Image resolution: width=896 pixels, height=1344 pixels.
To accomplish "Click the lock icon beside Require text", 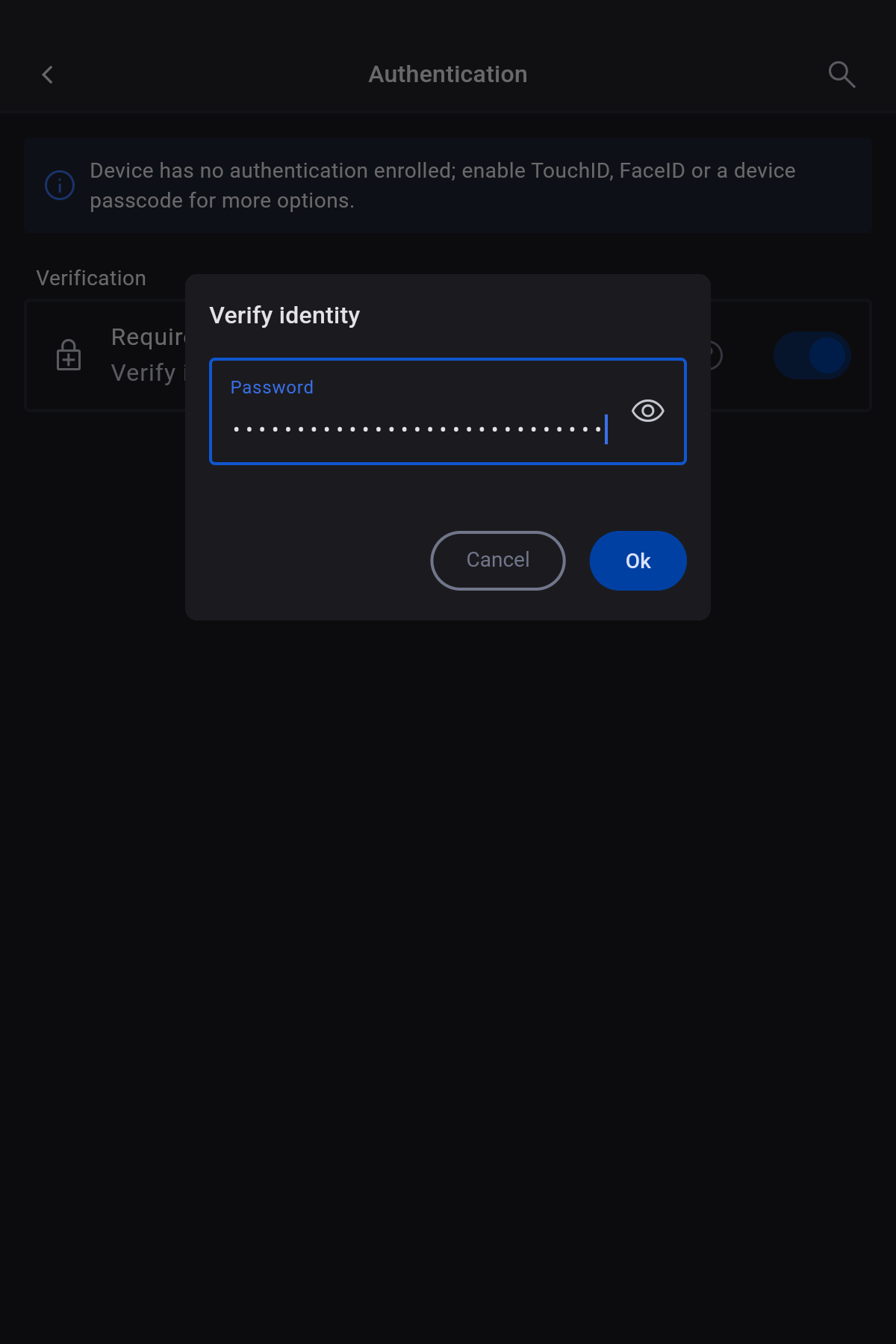I will tap(69, 355).
